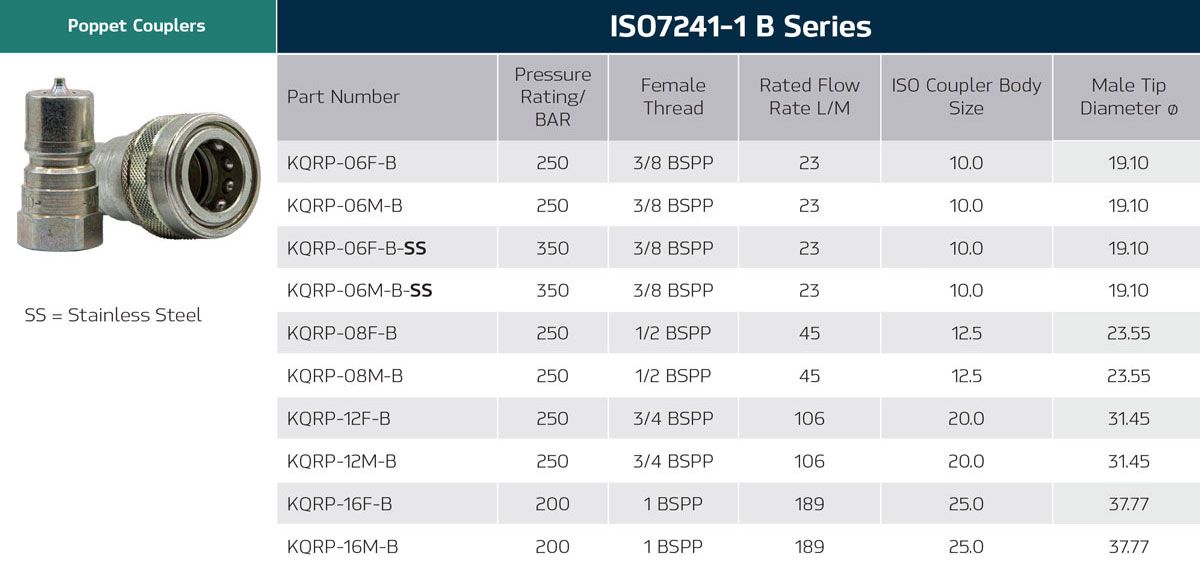Viewport: 1200px width, 572px height.
Task: Click the Part Number column header
Action: [x=343, y=97]
